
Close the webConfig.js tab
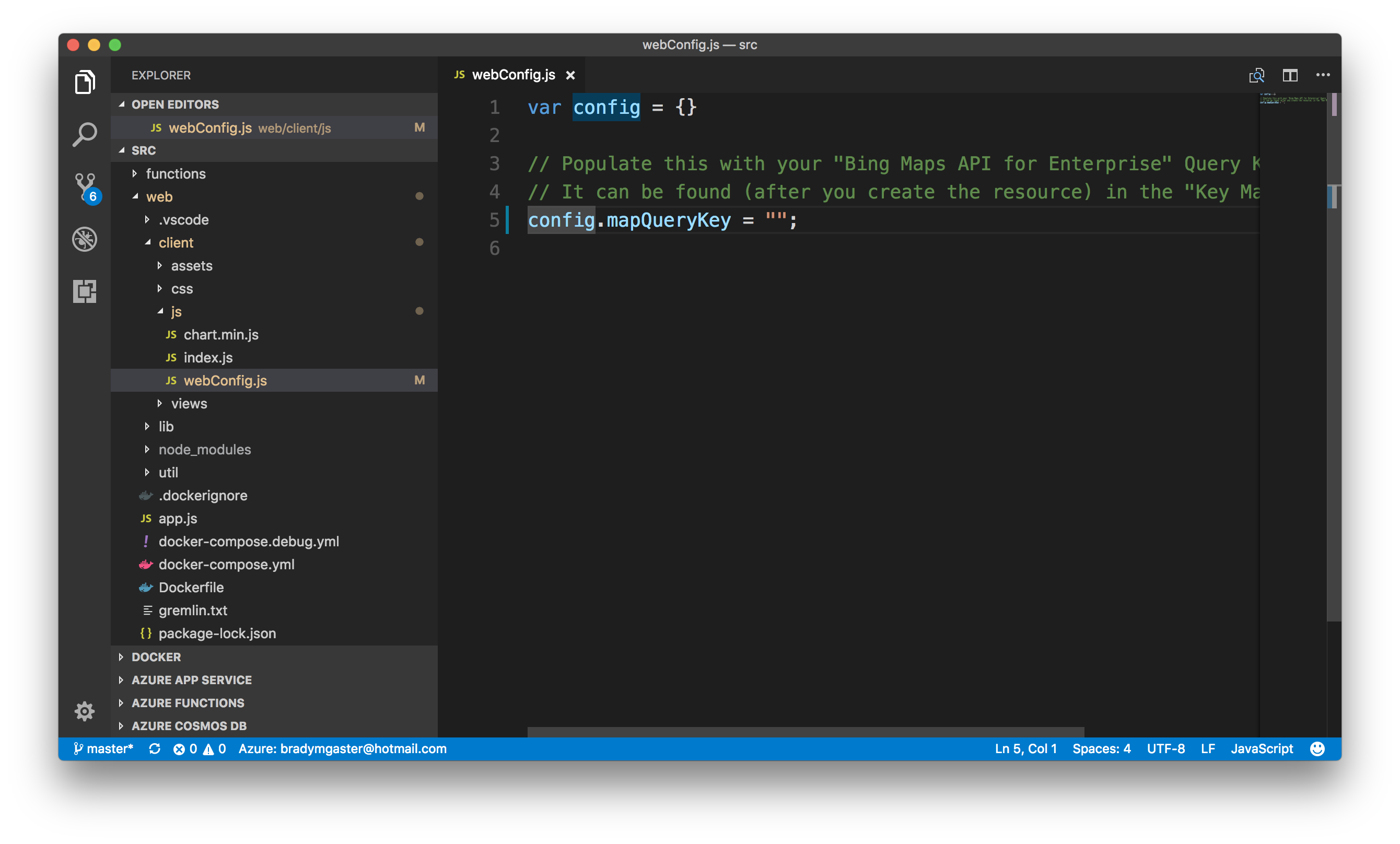(570, 75)
